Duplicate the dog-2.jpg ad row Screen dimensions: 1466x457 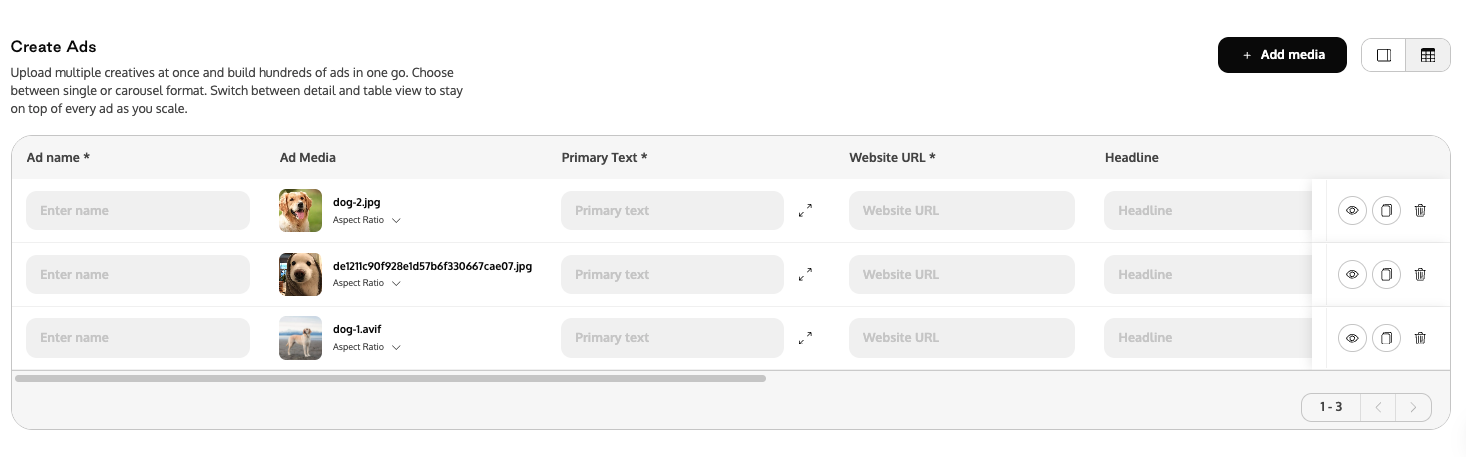tap(1386, 210)
